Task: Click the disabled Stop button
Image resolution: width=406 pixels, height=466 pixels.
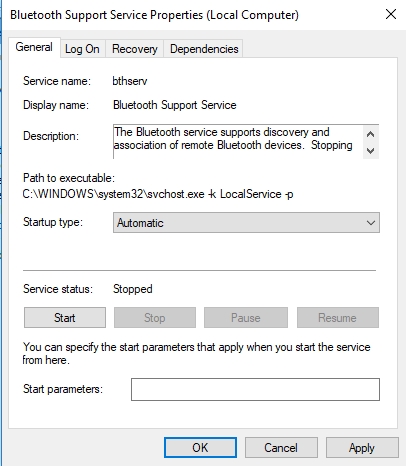Action: click(x=155, y=318)
